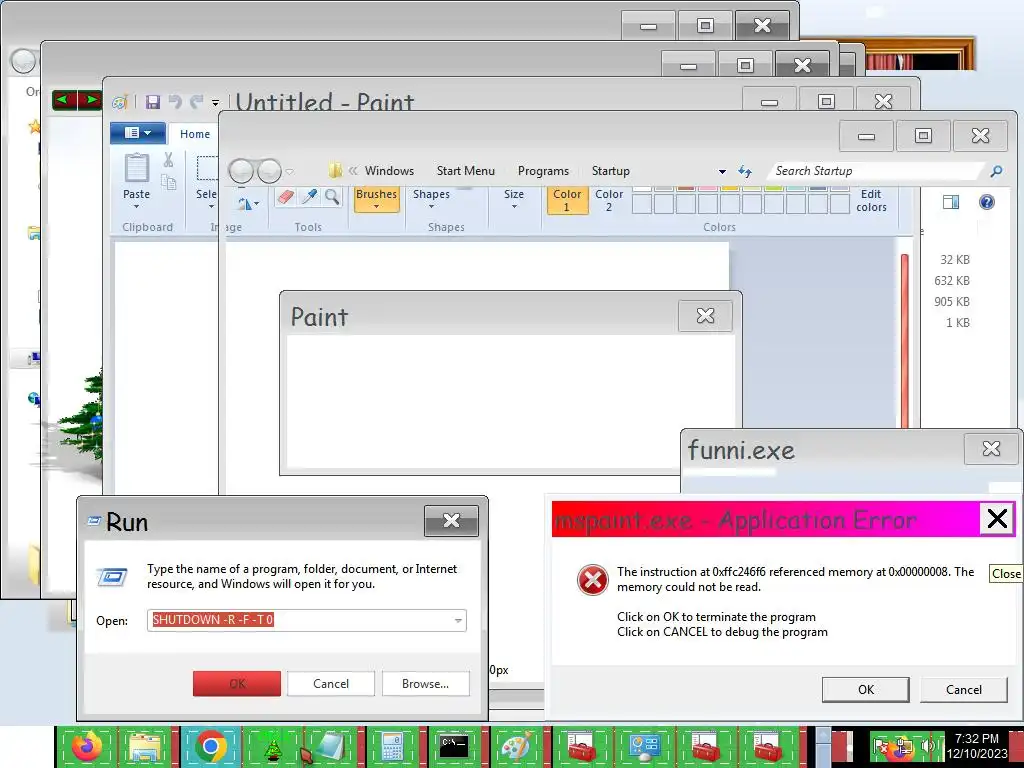Click OK in the mspaint.exe Application Error dialog
The height and width of the screenshot is (768, 1024).
[866, 690]
